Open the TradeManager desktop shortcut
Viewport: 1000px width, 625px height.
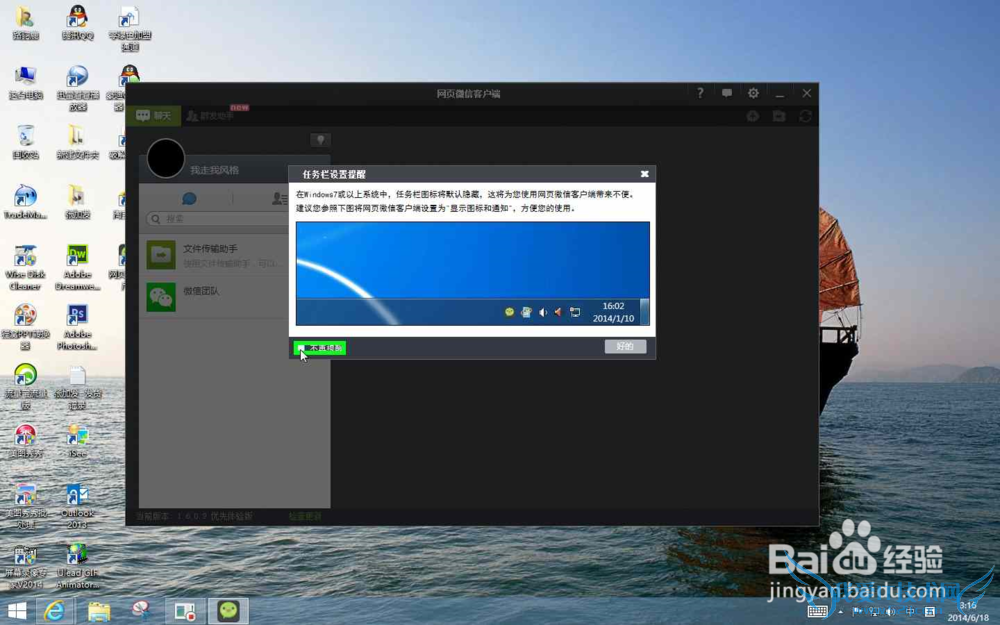(x=26, y=202)
